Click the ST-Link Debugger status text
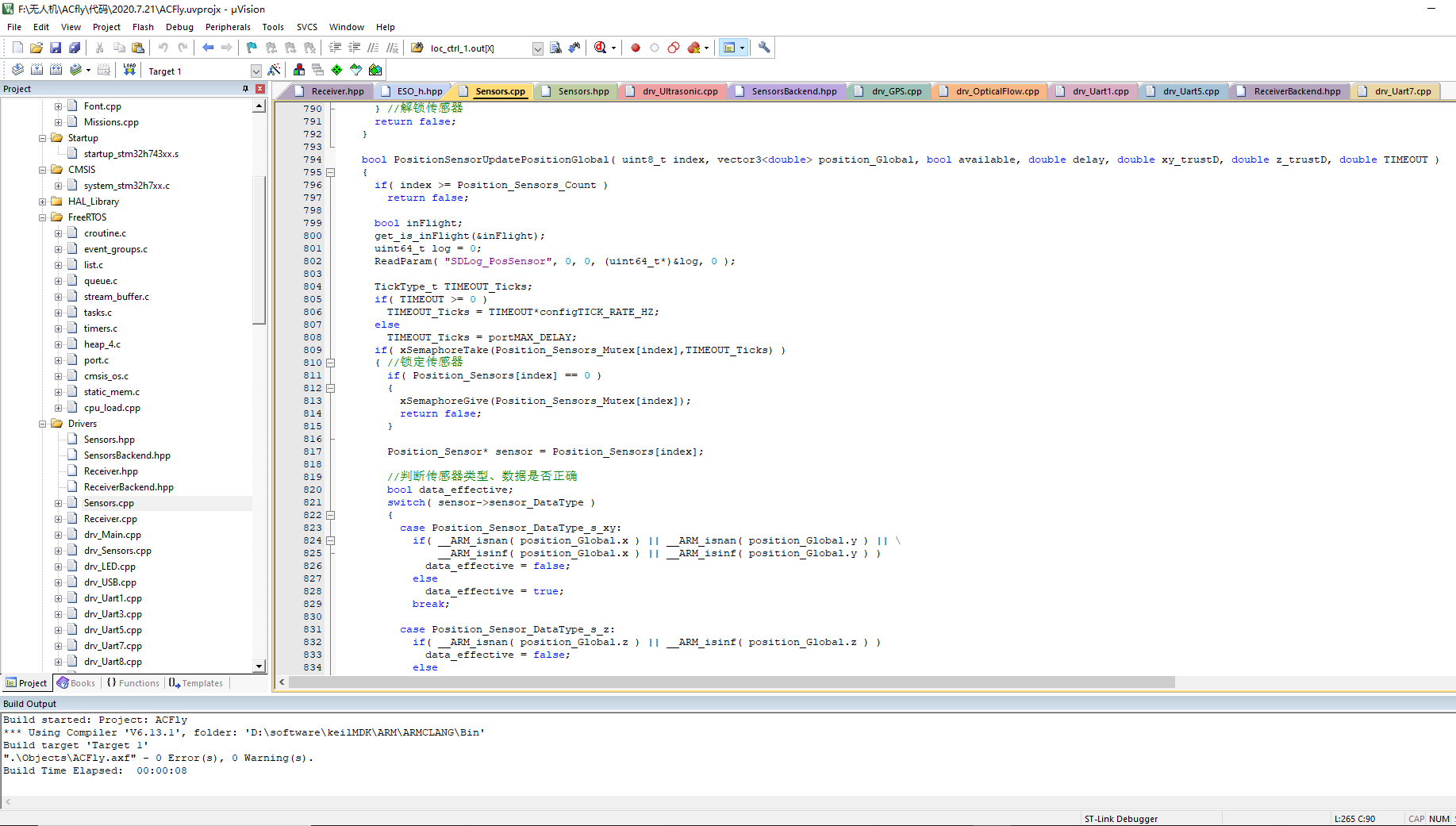The width and height of the screenshot is (1456, 826). [1120, 819]
